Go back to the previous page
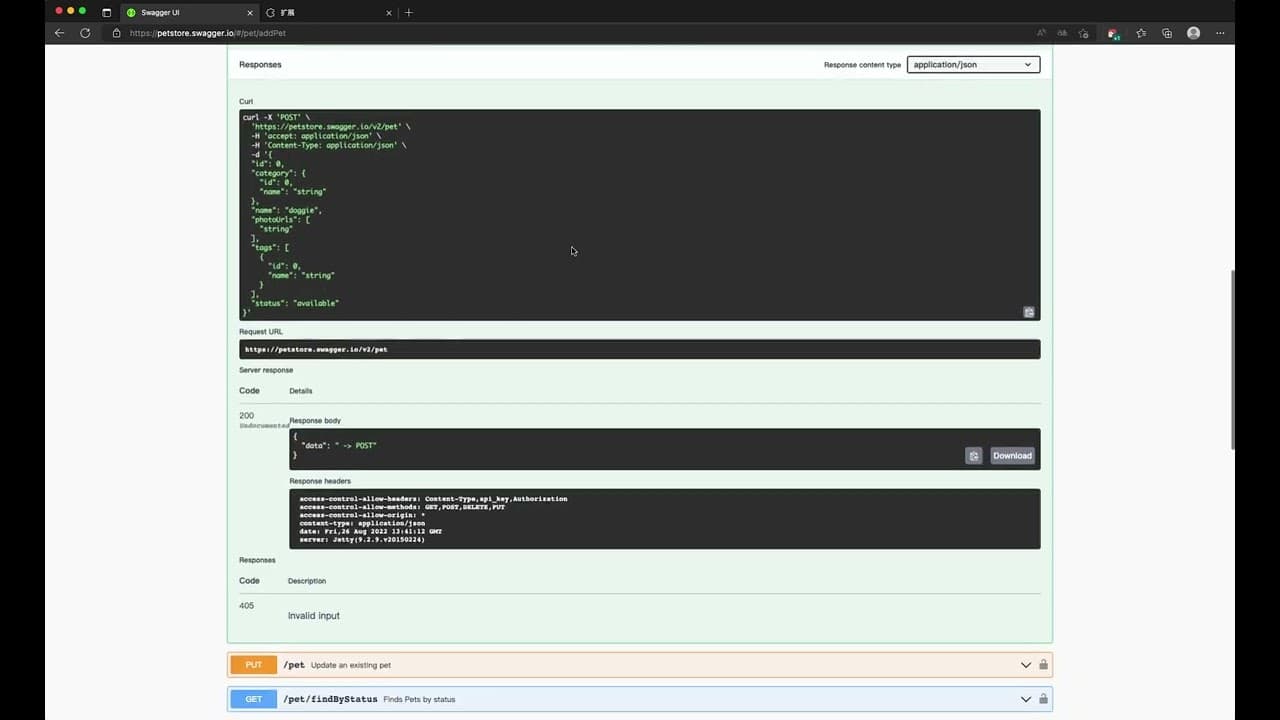The height and width of the screenshot is (720, 1280). (59, 33)
